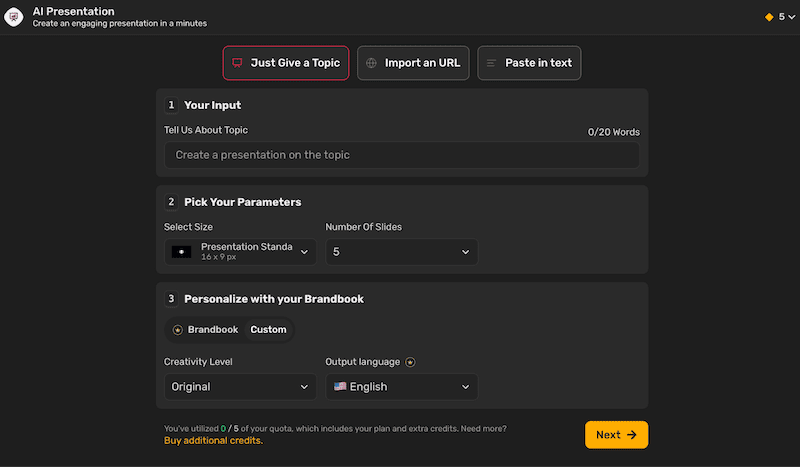Select the Import an URL tab
The width and height of the screenshot is (800, 467).
[x=413, y=63]
